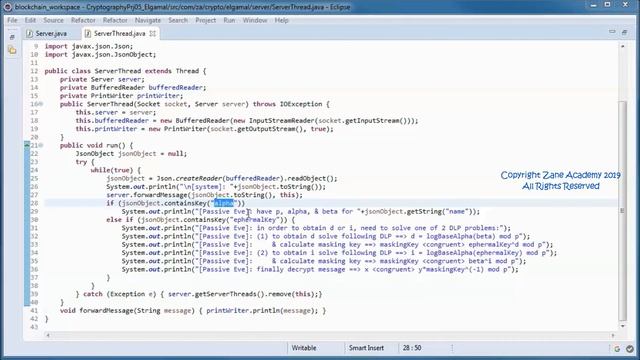Click printWriter.println(message) on line 41
Image resolution: width=640 pixels, height=360 pixels.
[260, 311]
